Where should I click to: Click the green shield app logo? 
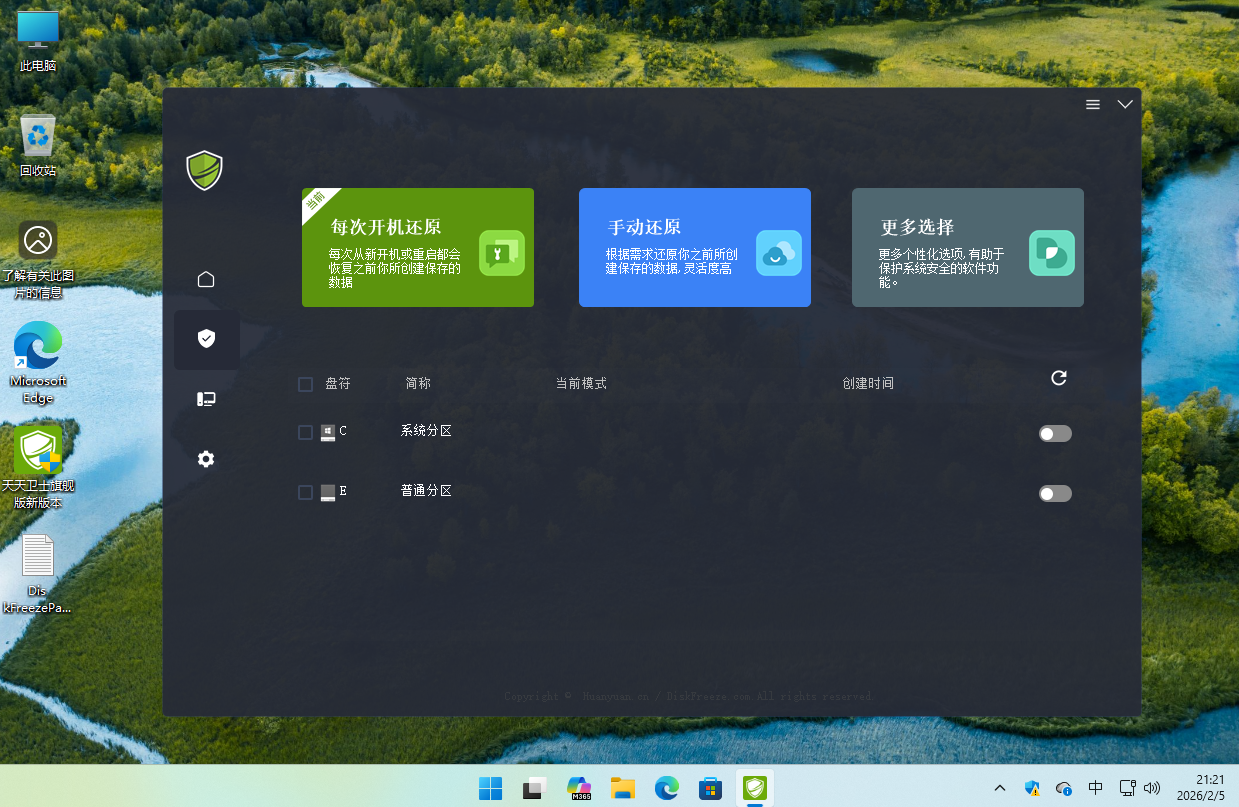(x=204, y=170)
